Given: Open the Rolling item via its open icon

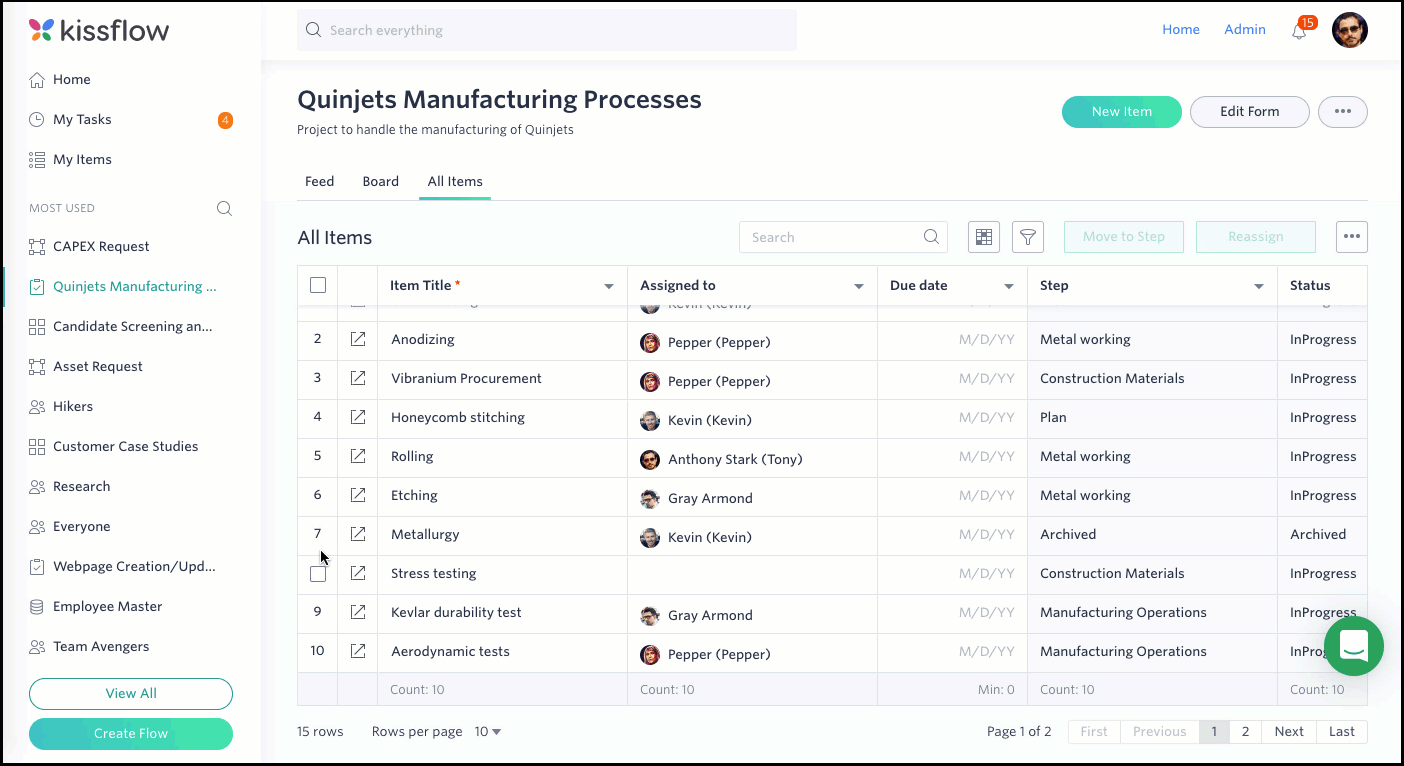Looking at the screenshot, I should pyautogui.click(x=358, y=456).
